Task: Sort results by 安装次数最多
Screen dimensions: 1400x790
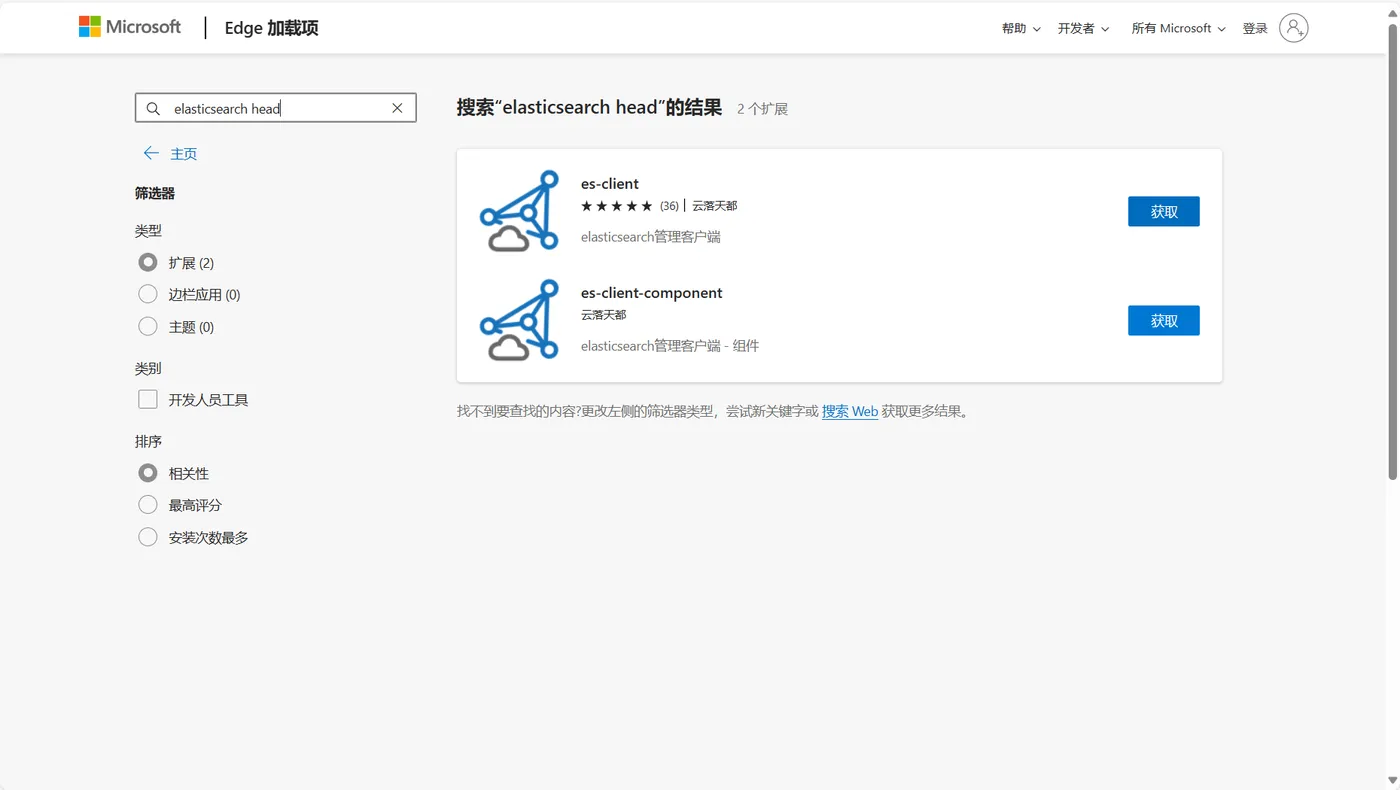Action: click(x=148, y=537)
